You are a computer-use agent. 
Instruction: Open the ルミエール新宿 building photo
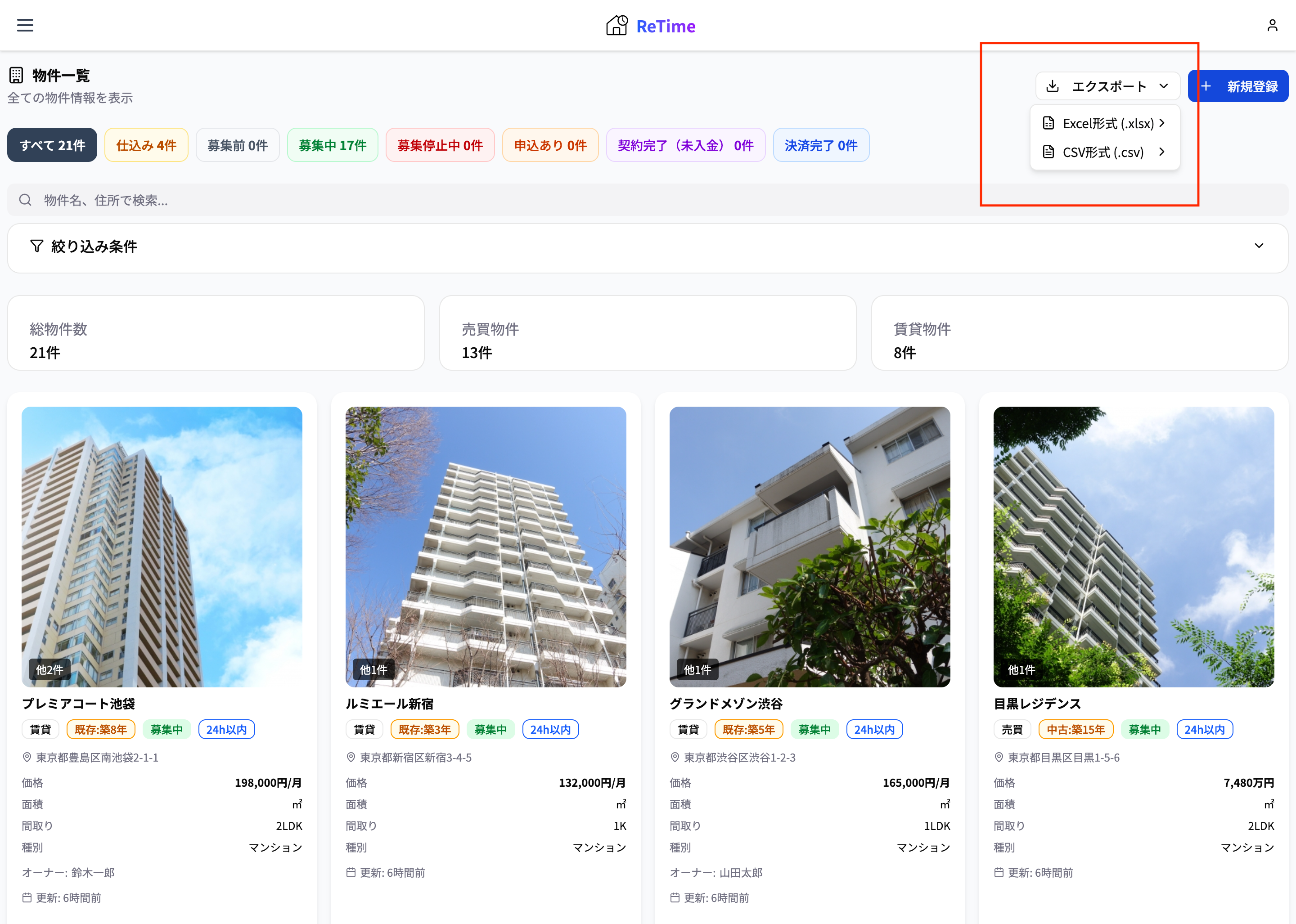click(x=486, y=546)
